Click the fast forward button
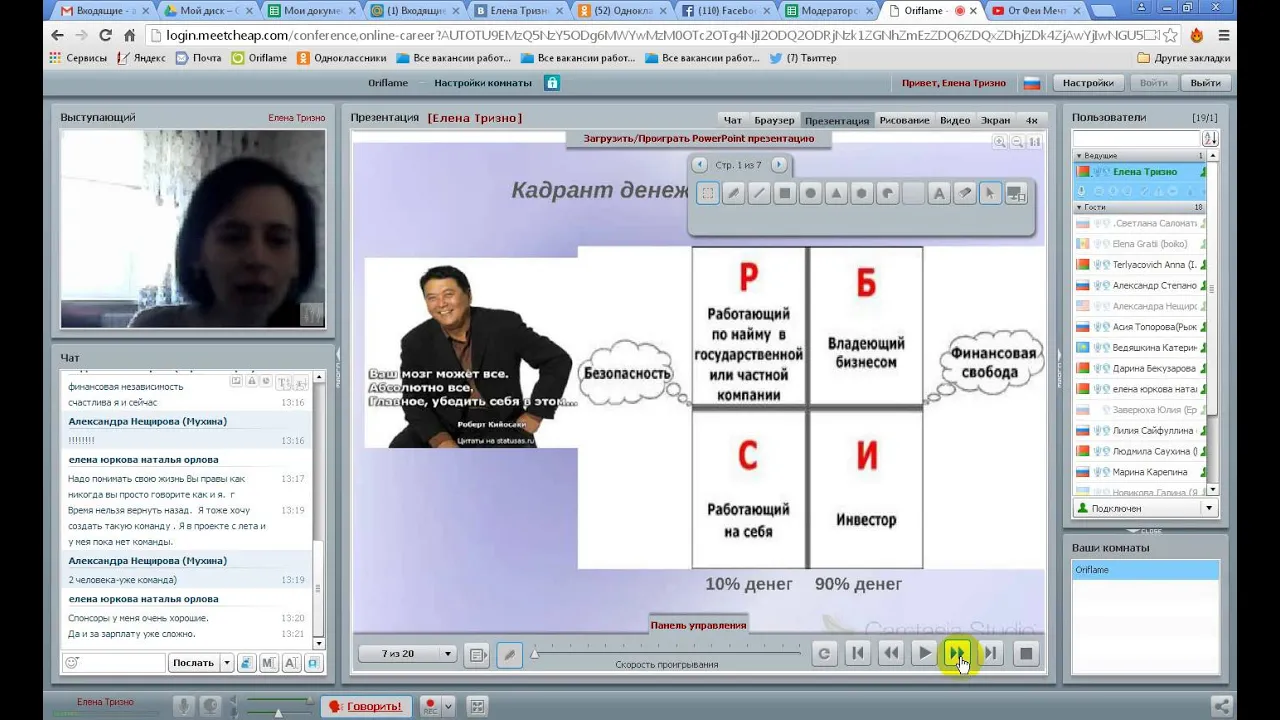The image size is (1280, 720). point(957,654)
